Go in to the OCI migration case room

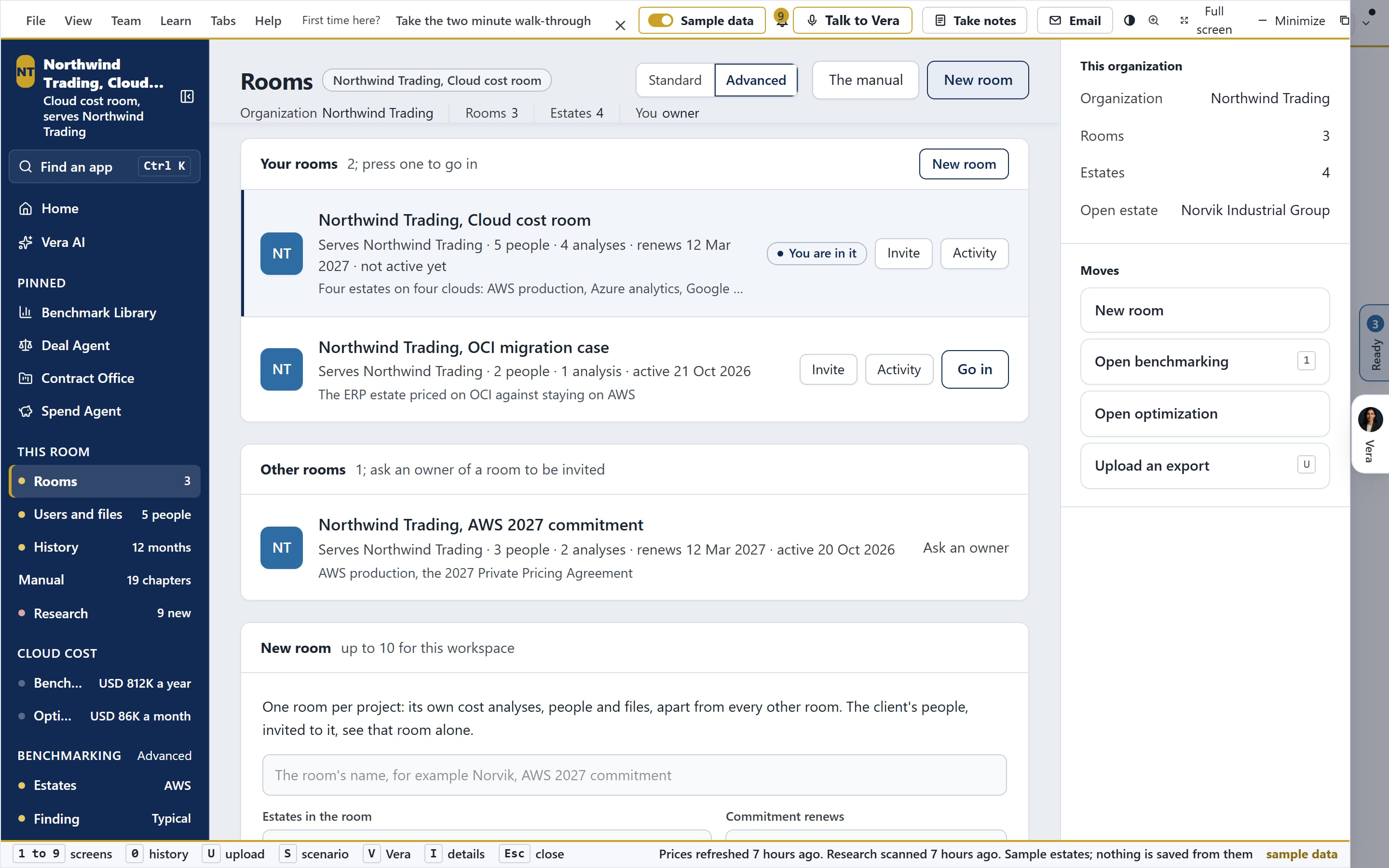(x=975, y=369)
